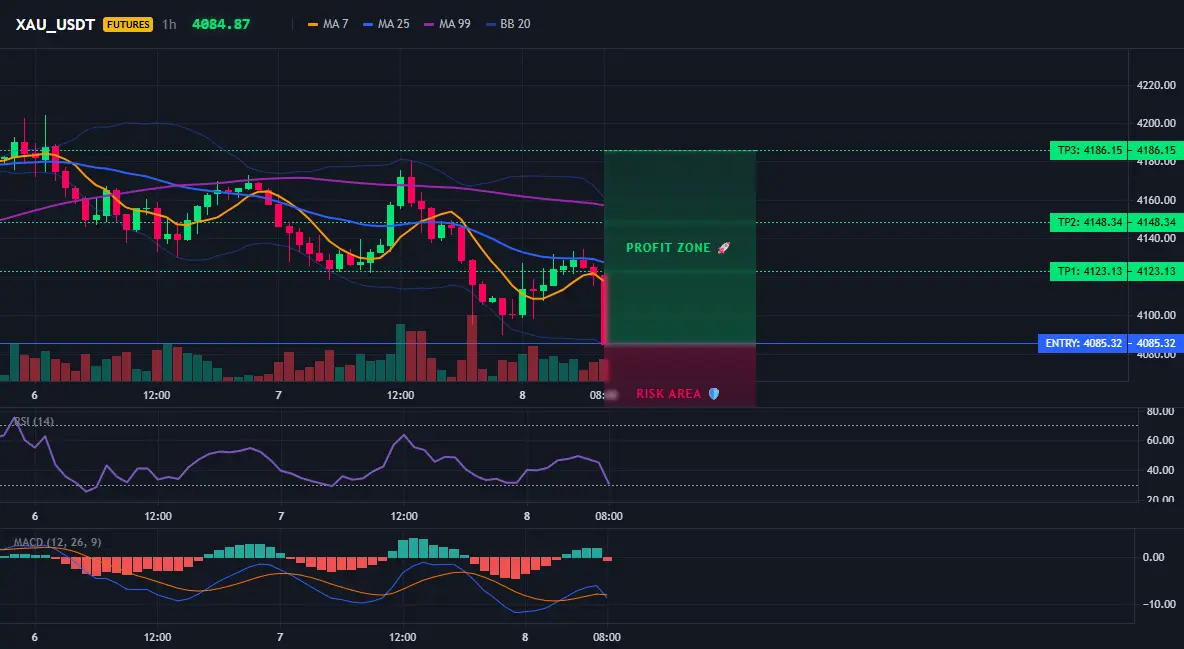Click the shield icon beside RISK AREA
1184x649 pixels.
[714, 394]
